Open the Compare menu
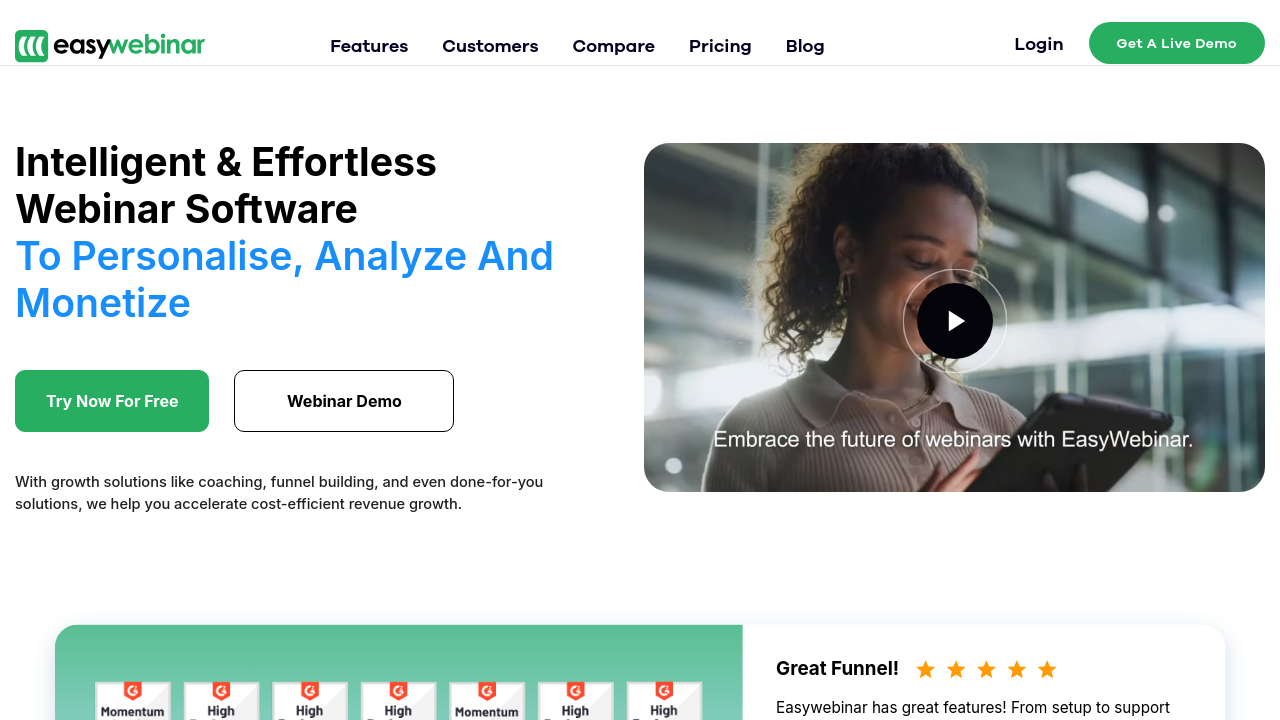This screenshot has width=1280, height=720. (x=613, y=46)
